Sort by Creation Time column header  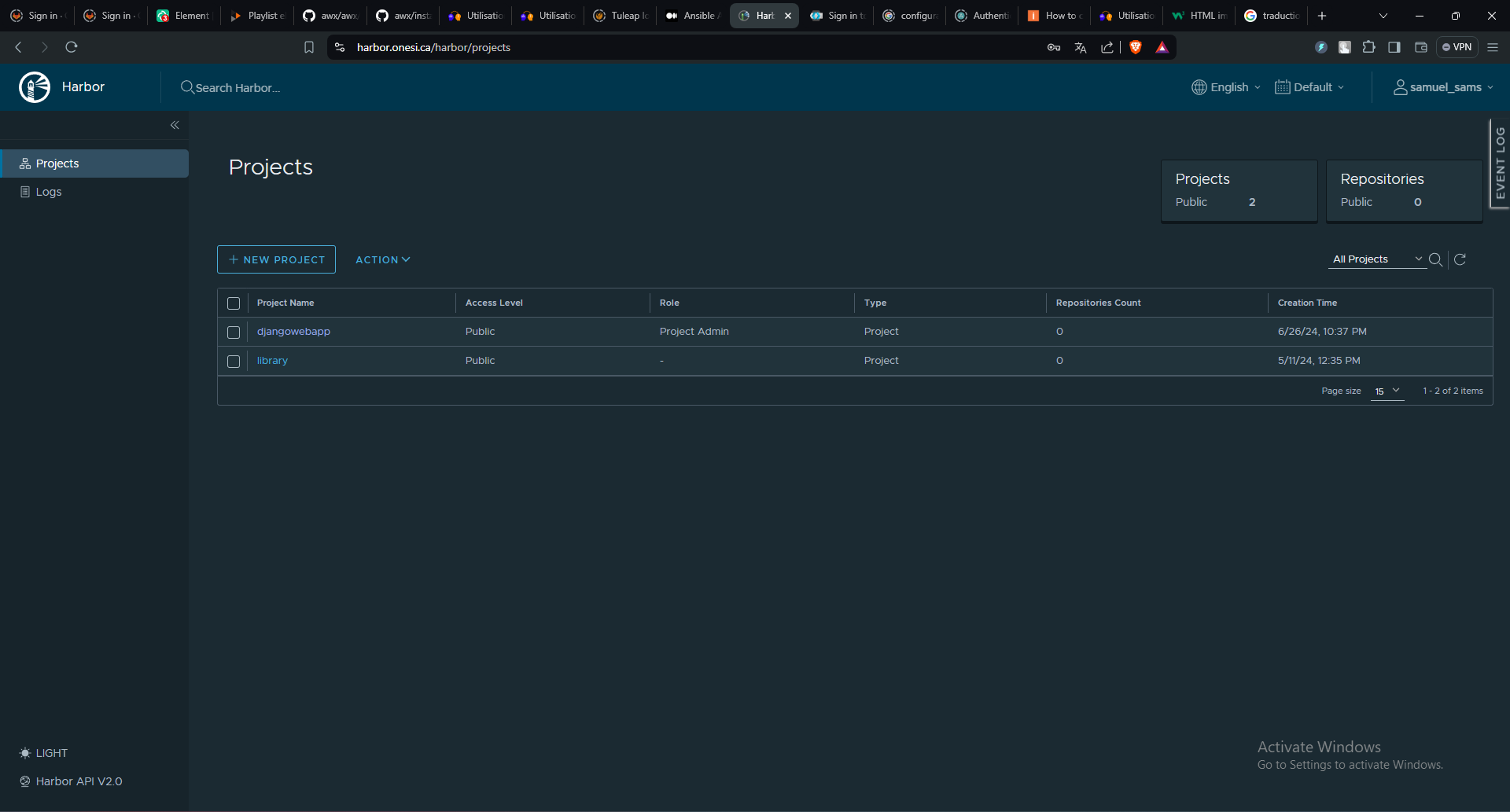1307,303
